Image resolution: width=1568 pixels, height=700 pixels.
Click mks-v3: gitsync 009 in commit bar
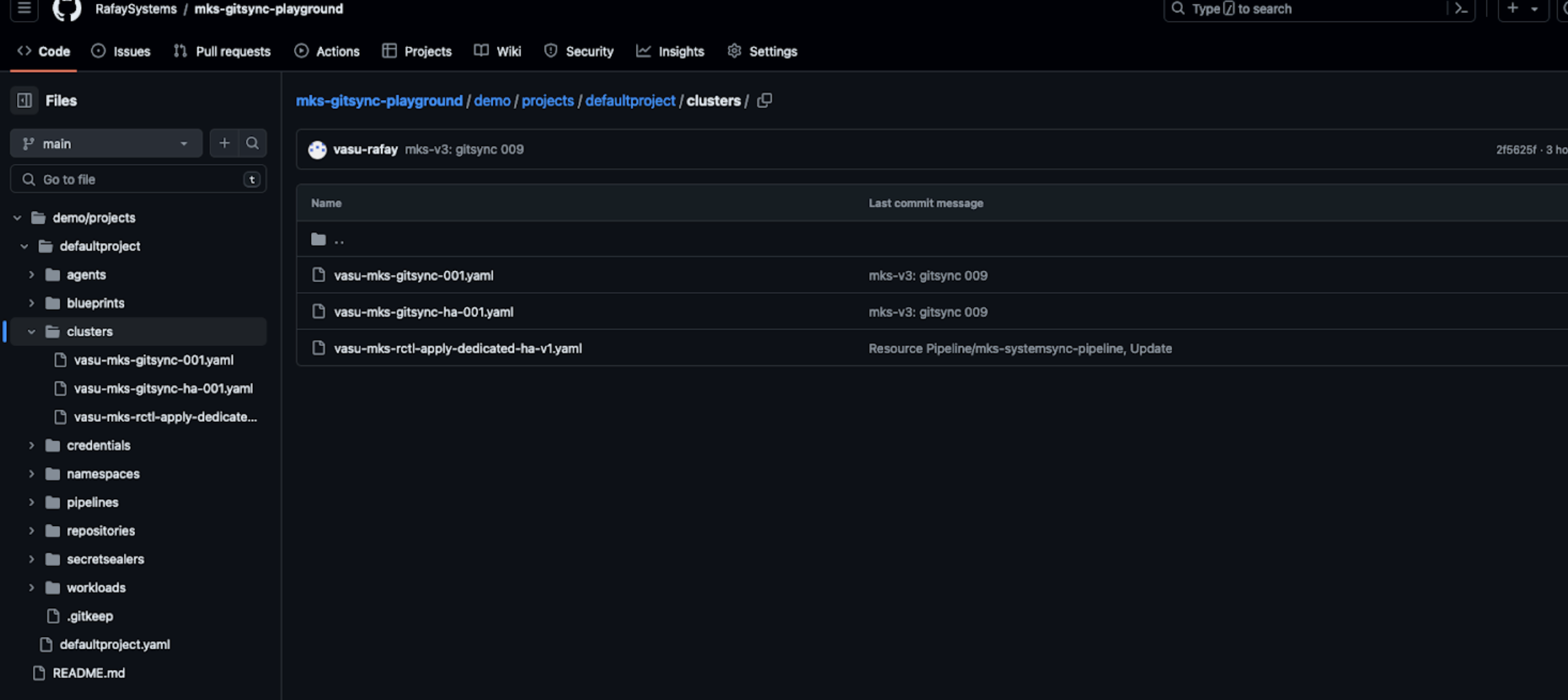pyautogui.click(x=464, y=149)
